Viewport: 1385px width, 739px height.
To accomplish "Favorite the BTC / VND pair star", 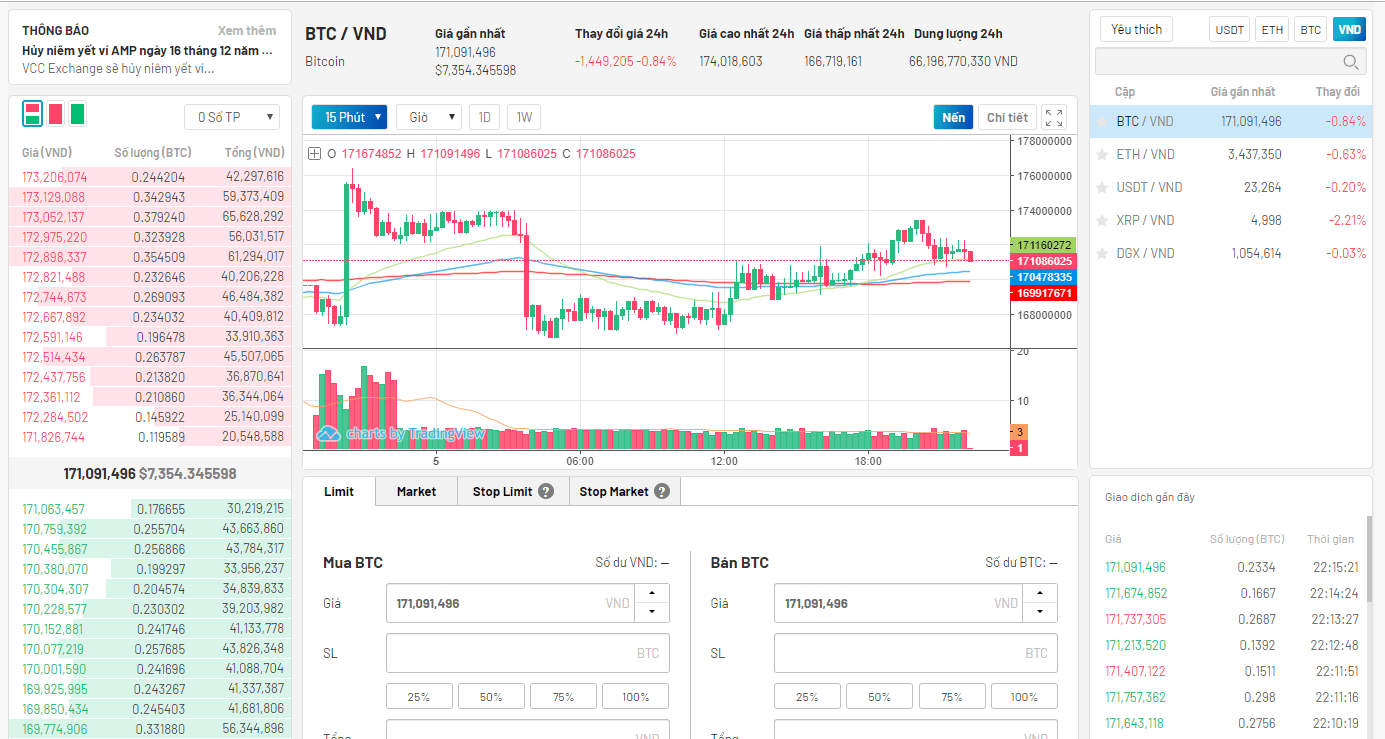I will [x=1102, y=122].
